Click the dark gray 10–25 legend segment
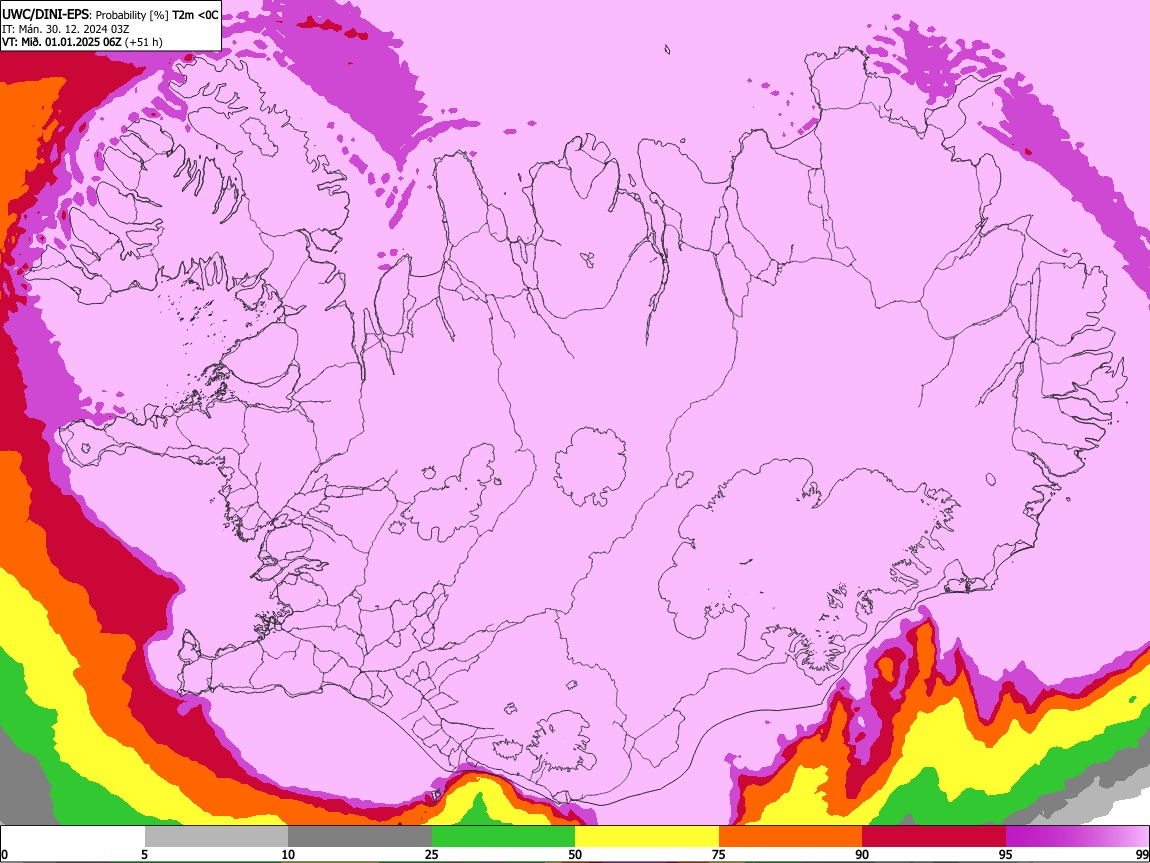The height and width of the screenshot is (863, 1150). point(360,837)
